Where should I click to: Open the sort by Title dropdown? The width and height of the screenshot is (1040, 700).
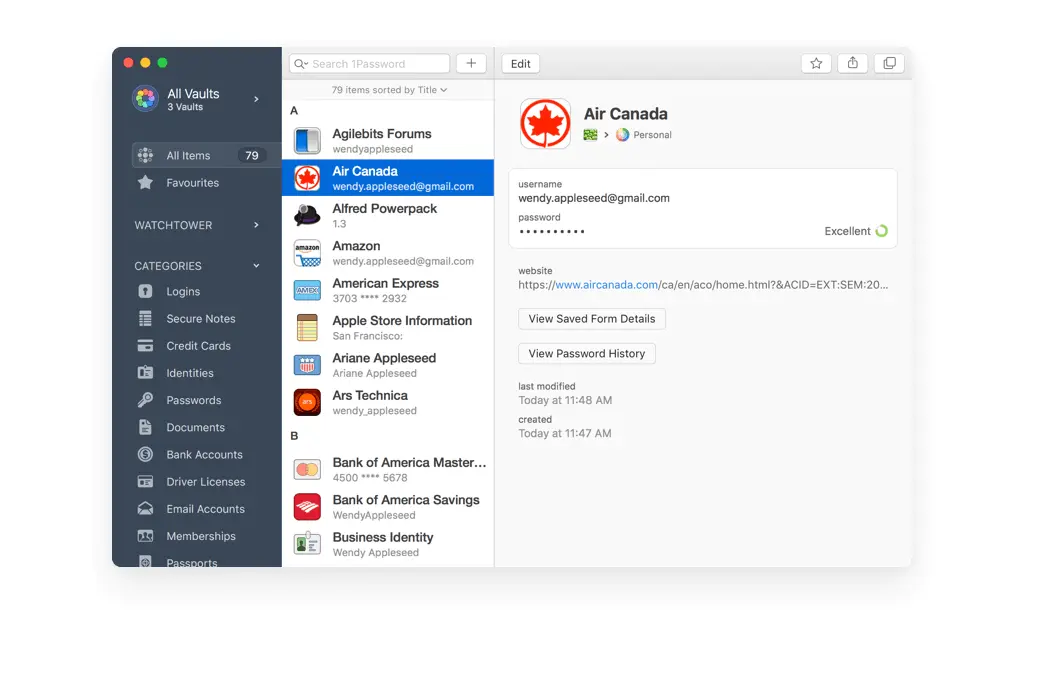[389, 90]
